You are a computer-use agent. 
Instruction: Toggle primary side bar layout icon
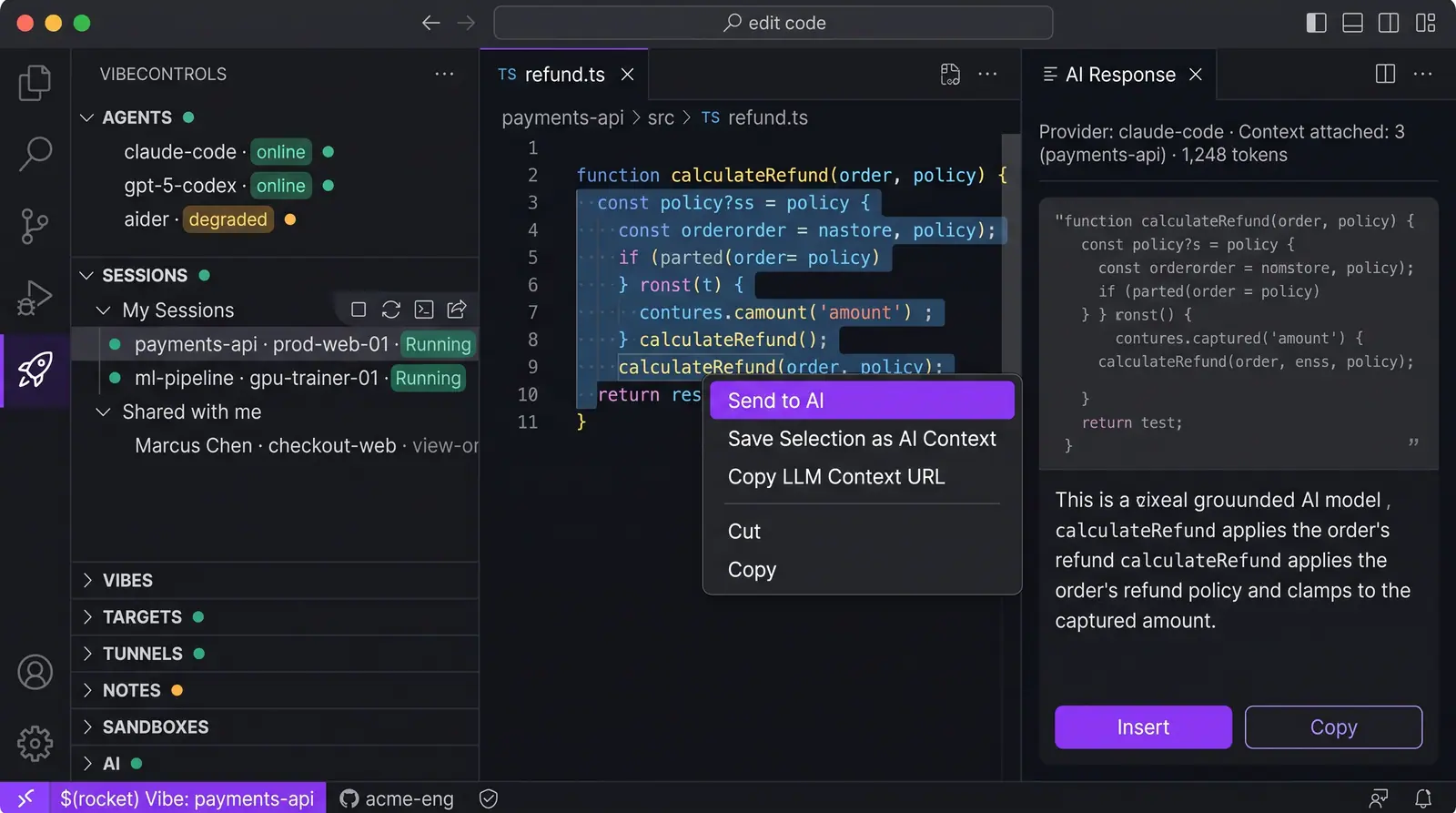[x=1316, y=23]
